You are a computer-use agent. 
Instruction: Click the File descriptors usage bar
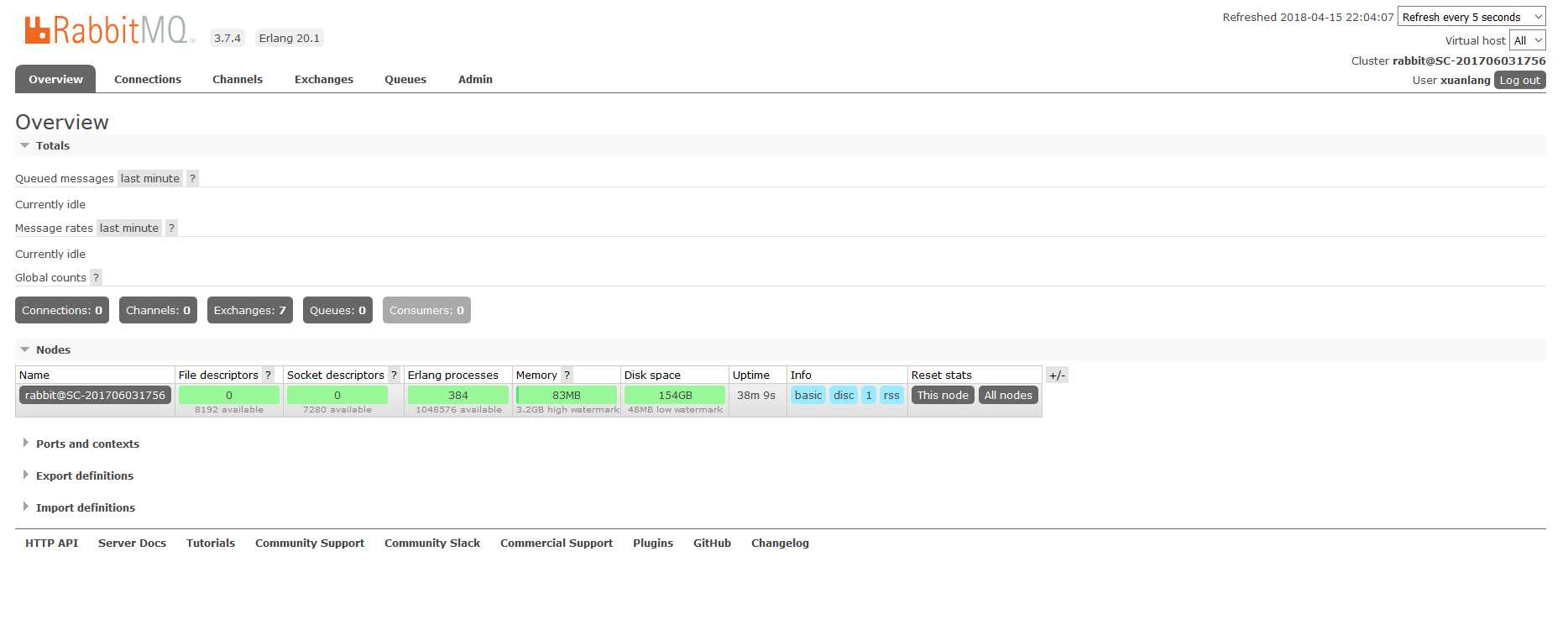pos(229,395)
